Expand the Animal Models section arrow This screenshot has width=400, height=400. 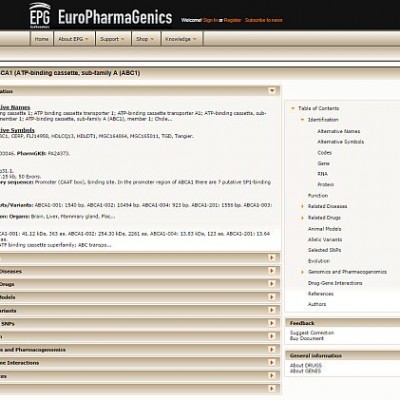(272, 297)
